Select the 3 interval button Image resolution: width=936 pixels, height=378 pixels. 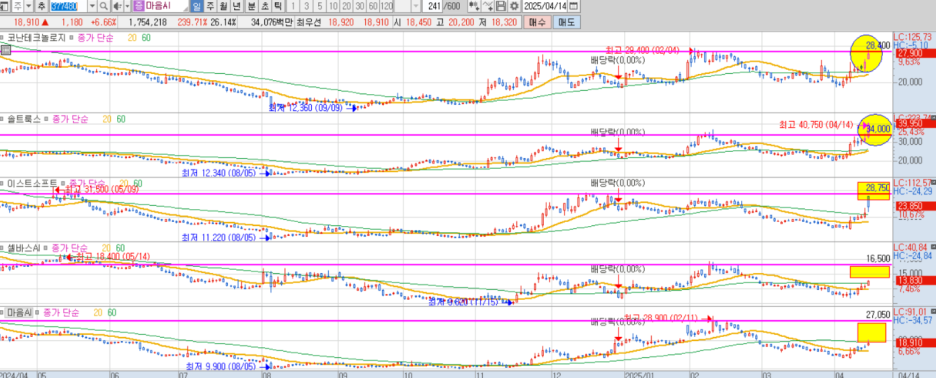(306, 7)
